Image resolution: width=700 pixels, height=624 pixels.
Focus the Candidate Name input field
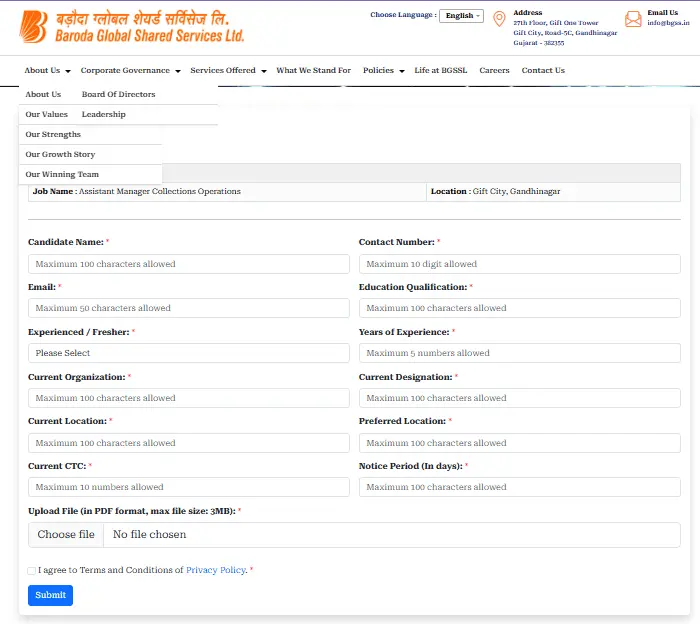[188, 264]
